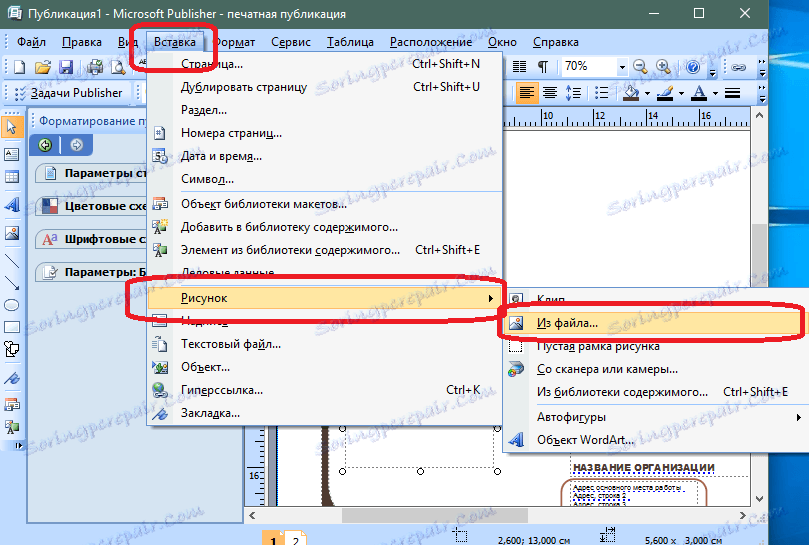Click the Help question mark icon
The image size is (809, 545).
pos(692,67)
